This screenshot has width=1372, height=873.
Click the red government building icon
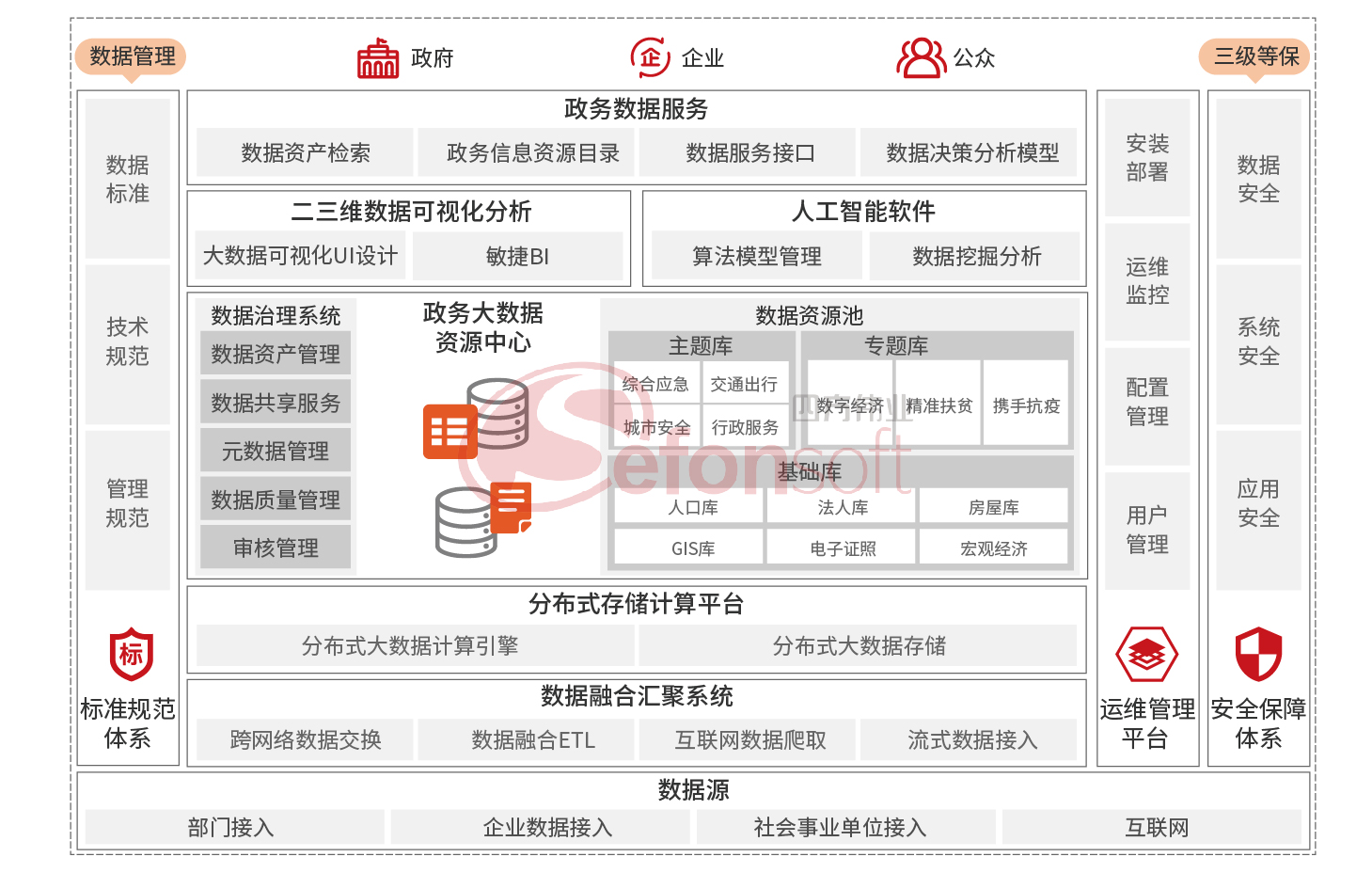point(378,58)
